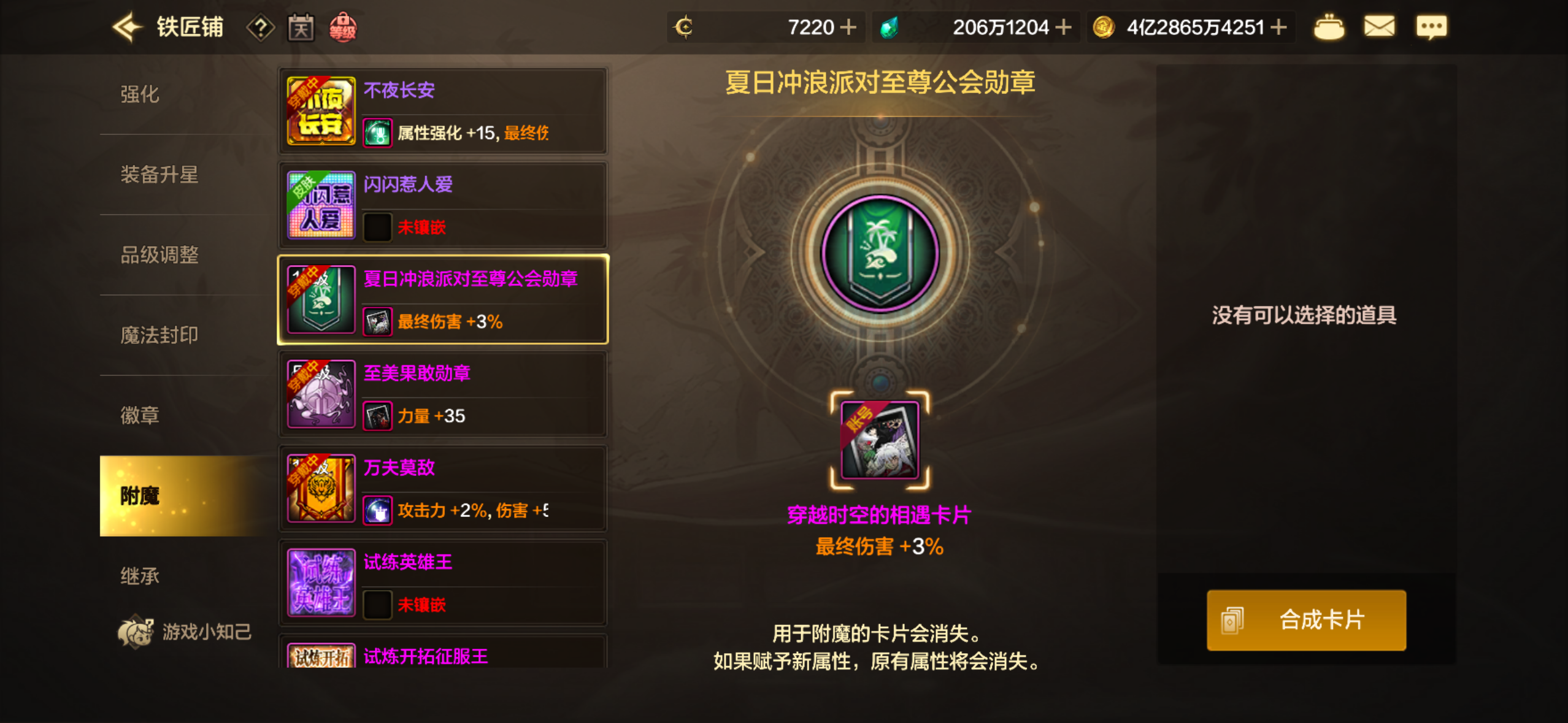Open the chat bubble icon
Screen dimensions: 1568x723
pyautogui.click(x=1431, y=28)
